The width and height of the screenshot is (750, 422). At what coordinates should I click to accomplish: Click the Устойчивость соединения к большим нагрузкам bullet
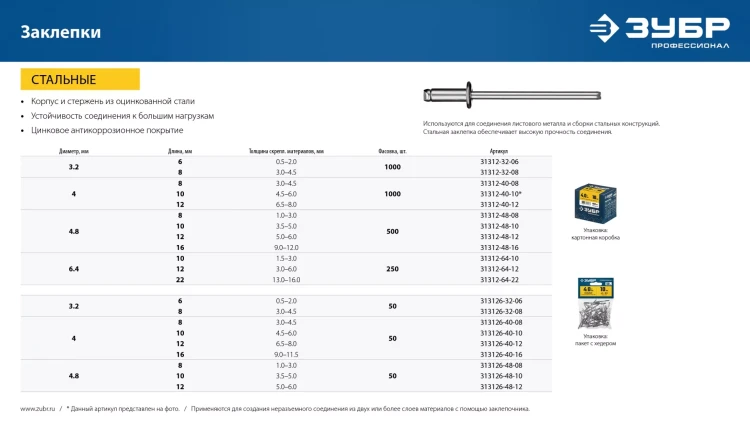[122, 116]
